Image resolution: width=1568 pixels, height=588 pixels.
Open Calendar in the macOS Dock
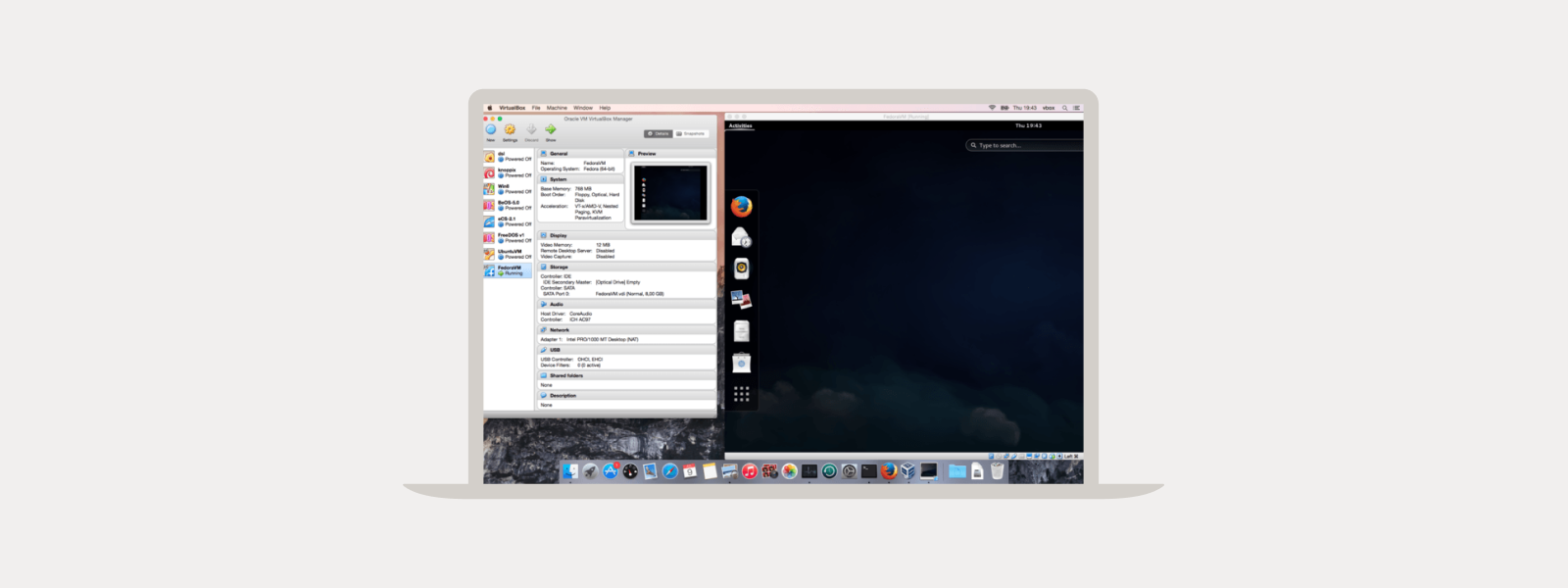(x=690, y=470)
